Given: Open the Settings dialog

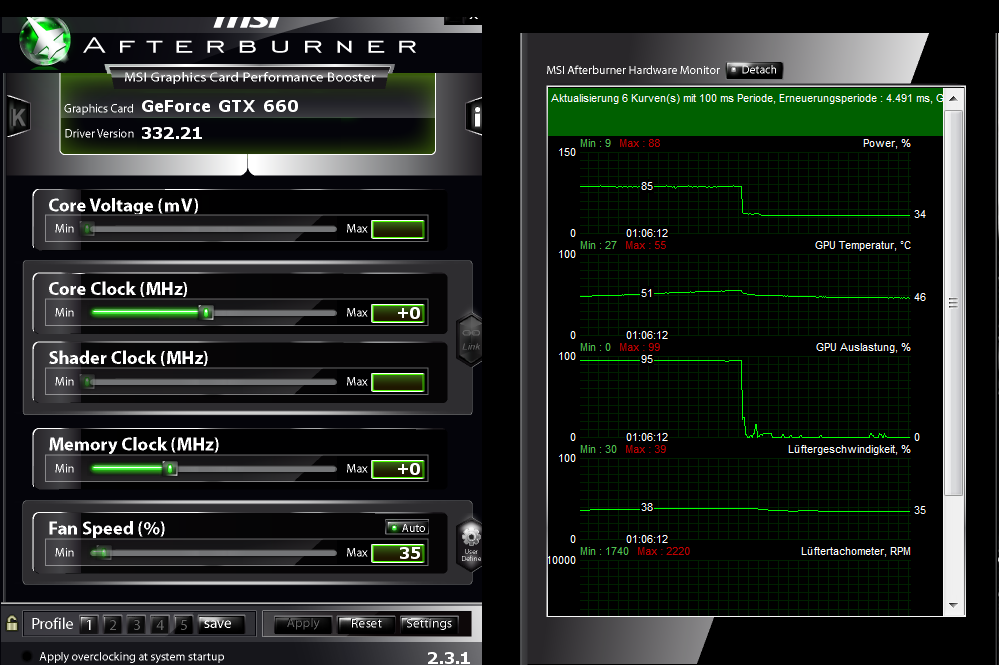Looking at the screenshot, I should point(429,624).
